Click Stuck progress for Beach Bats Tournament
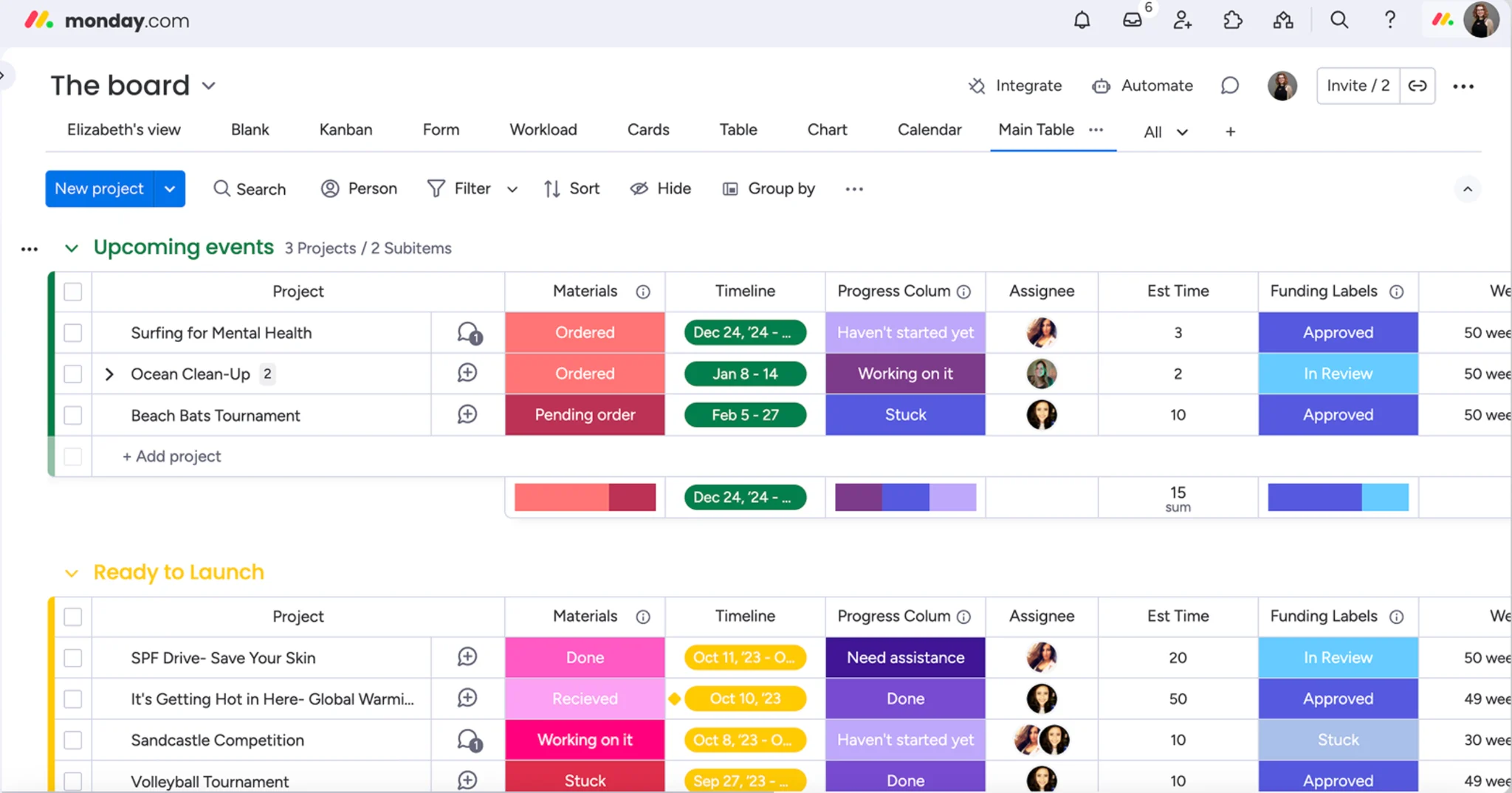The image size is (1512, 793). pyautogui.click(x=905, y=415)
